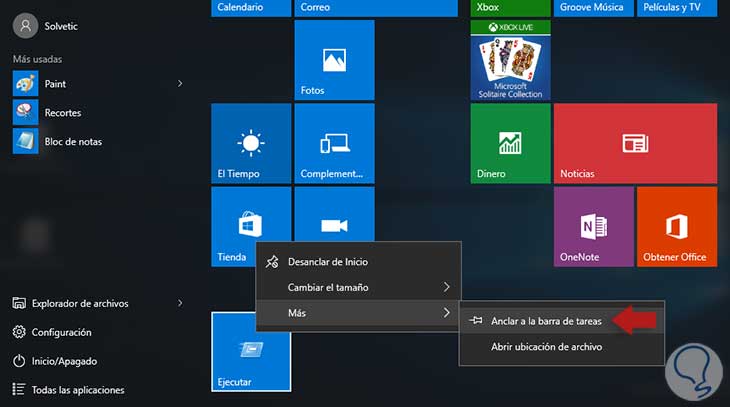The image size is (730, 407).
Task: Launch the Ejecutar tile
Action: click(251, 352)
